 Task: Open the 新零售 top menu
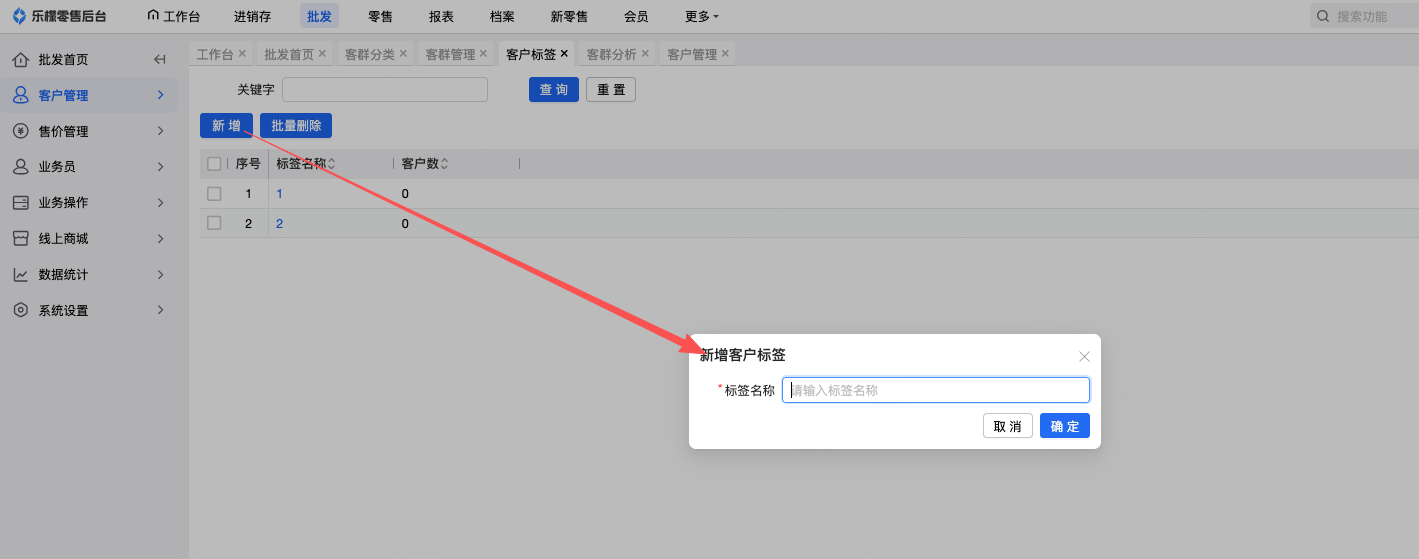(569, 16)
